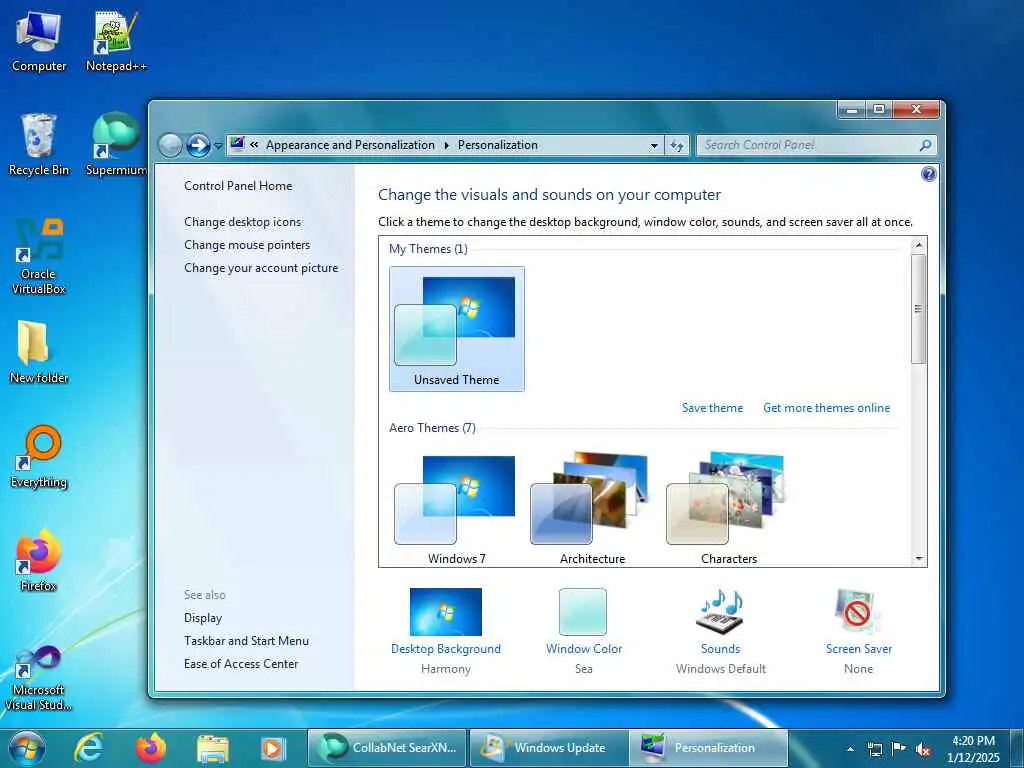This screenshot has height=768, width=1024.
Task: Click the Harmony desktop background thumbnail
Action: pyautogui.click(x=446, y=612)
